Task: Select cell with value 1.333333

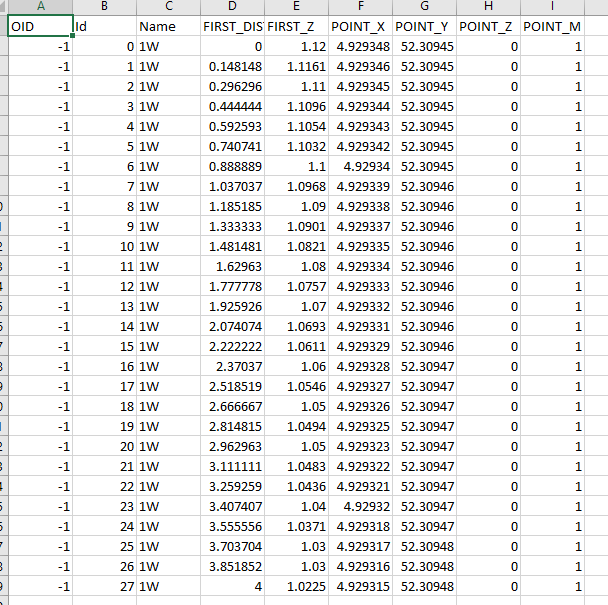Action: (x=232, y=226)
